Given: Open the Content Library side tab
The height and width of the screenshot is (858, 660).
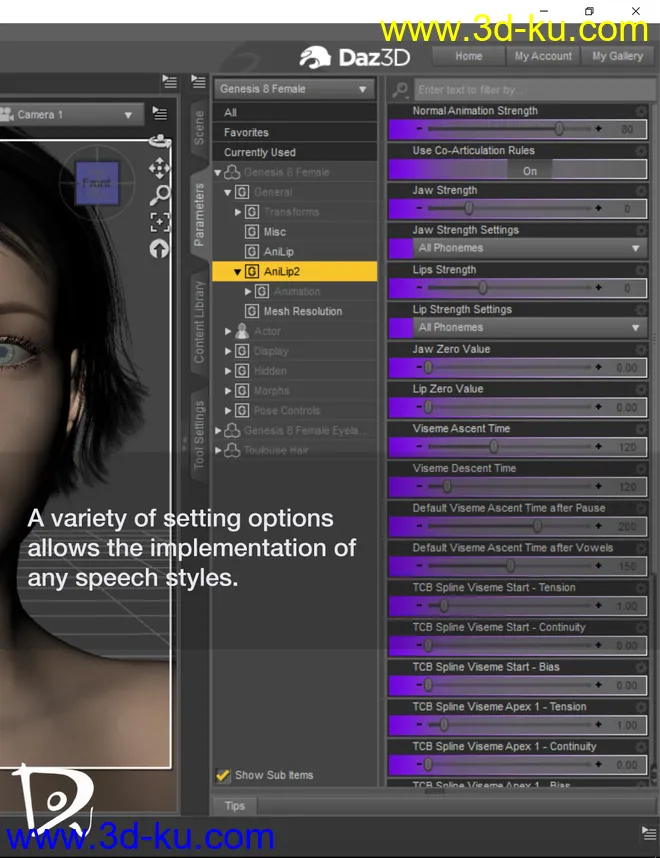Looking at the screenshot, I should point(199,322).
